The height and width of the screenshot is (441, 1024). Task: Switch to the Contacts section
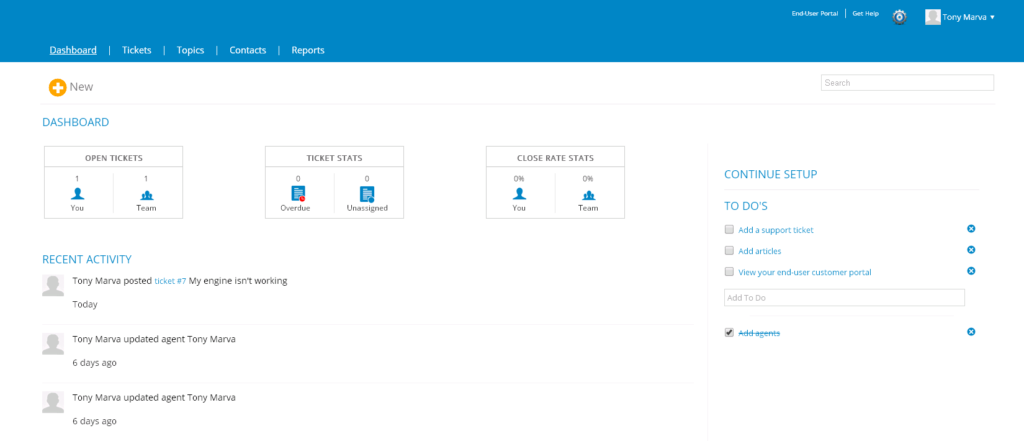248,50
